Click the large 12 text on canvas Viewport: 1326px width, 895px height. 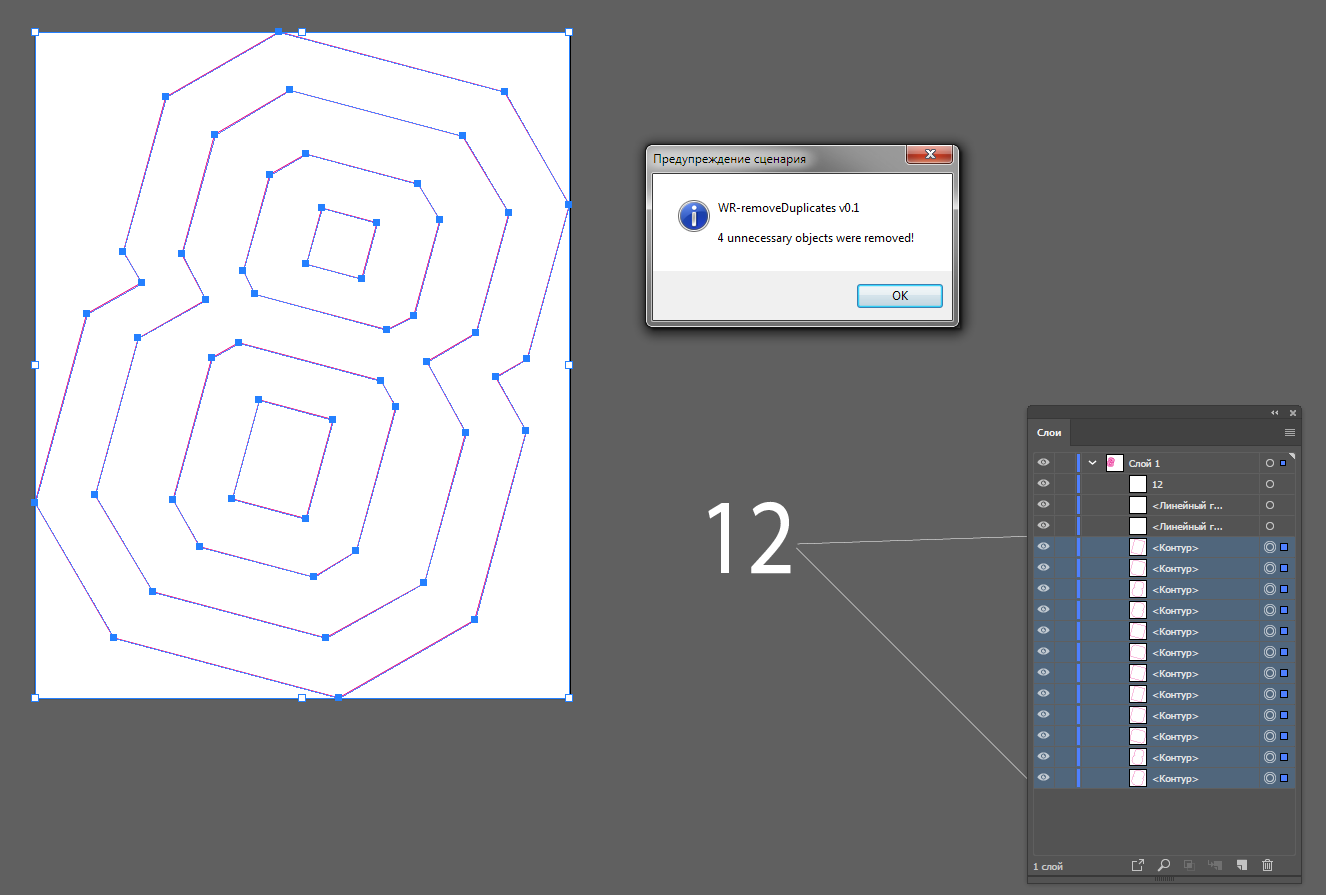749,540
